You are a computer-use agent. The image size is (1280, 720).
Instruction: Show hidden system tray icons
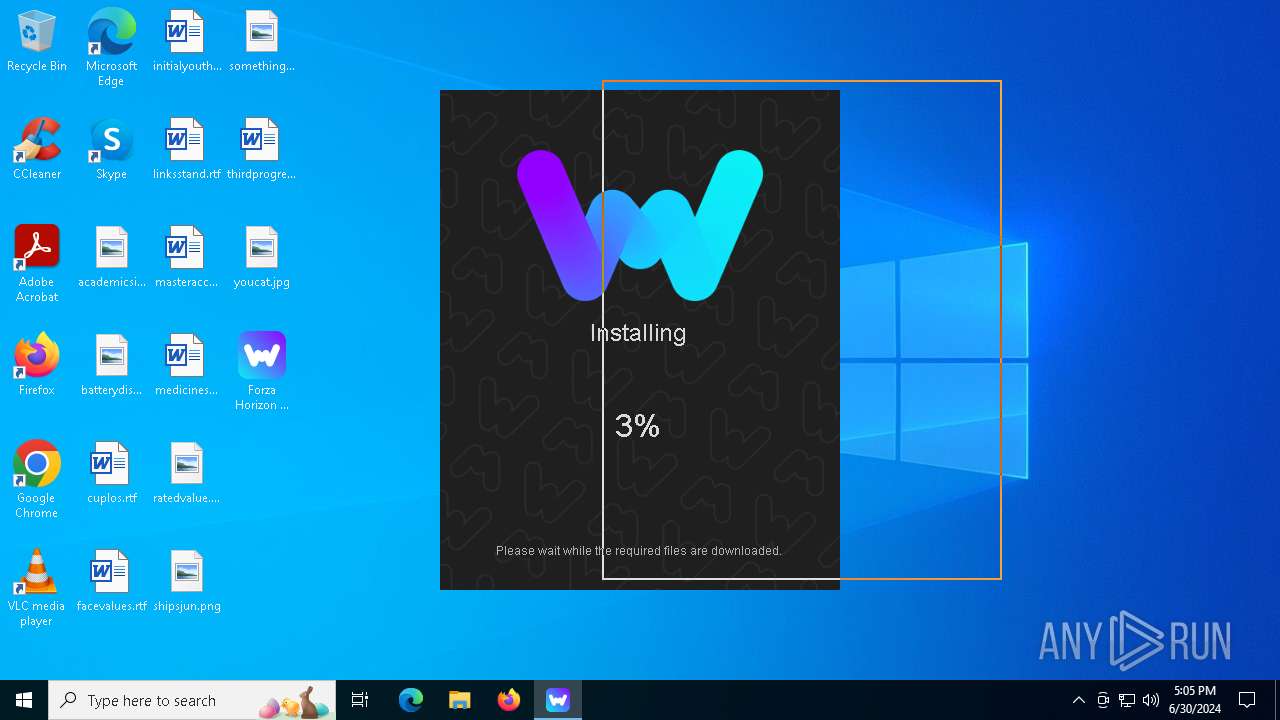point(1079,700)
